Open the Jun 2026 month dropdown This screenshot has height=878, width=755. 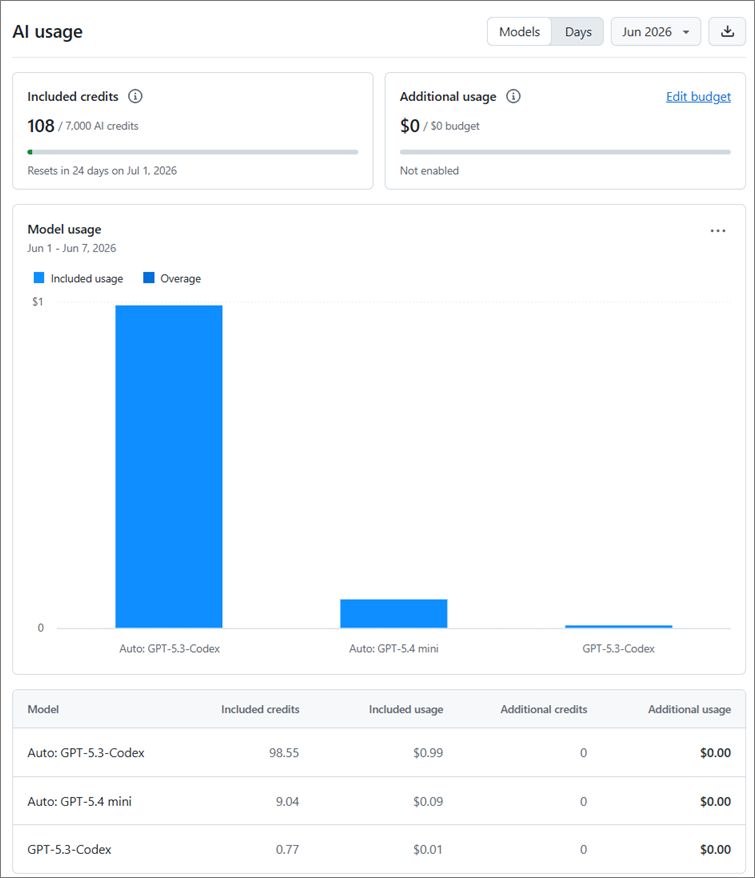pos(655,31)
